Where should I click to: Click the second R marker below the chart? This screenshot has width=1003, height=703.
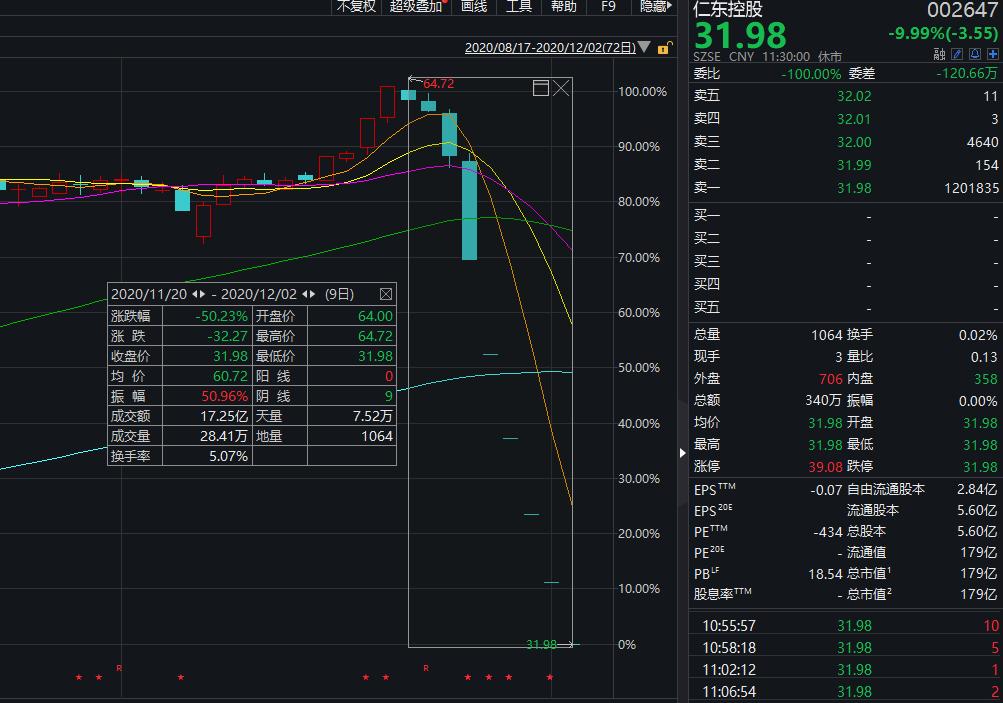426,668
